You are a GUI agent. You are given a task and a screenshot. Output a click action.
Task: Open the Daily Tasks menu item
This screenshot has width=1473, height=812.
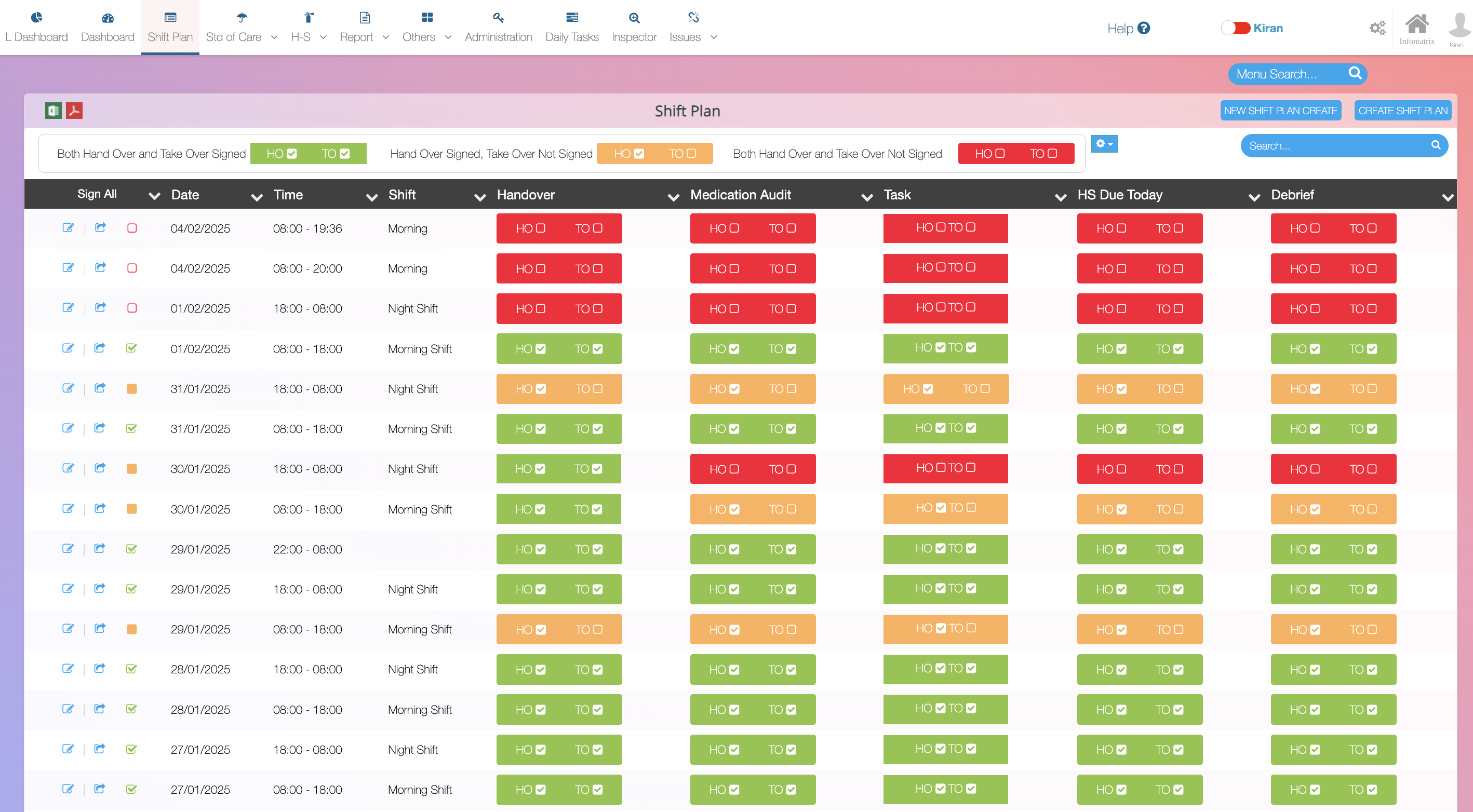(x=572, y=27)
